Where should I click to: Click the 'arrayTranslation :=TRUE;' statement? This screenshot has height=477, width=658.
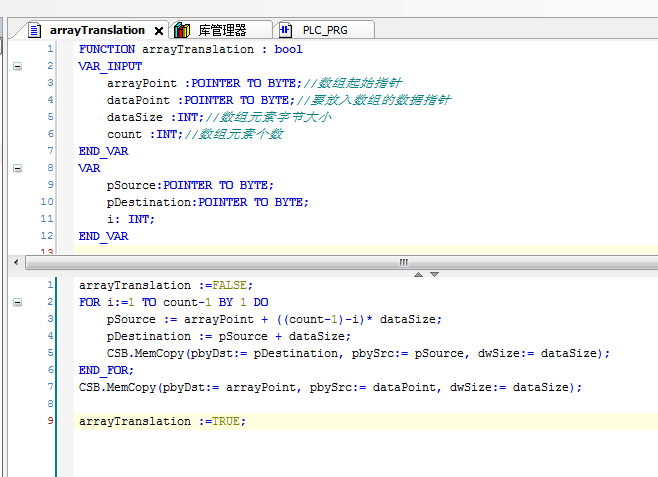coord(162,421)
